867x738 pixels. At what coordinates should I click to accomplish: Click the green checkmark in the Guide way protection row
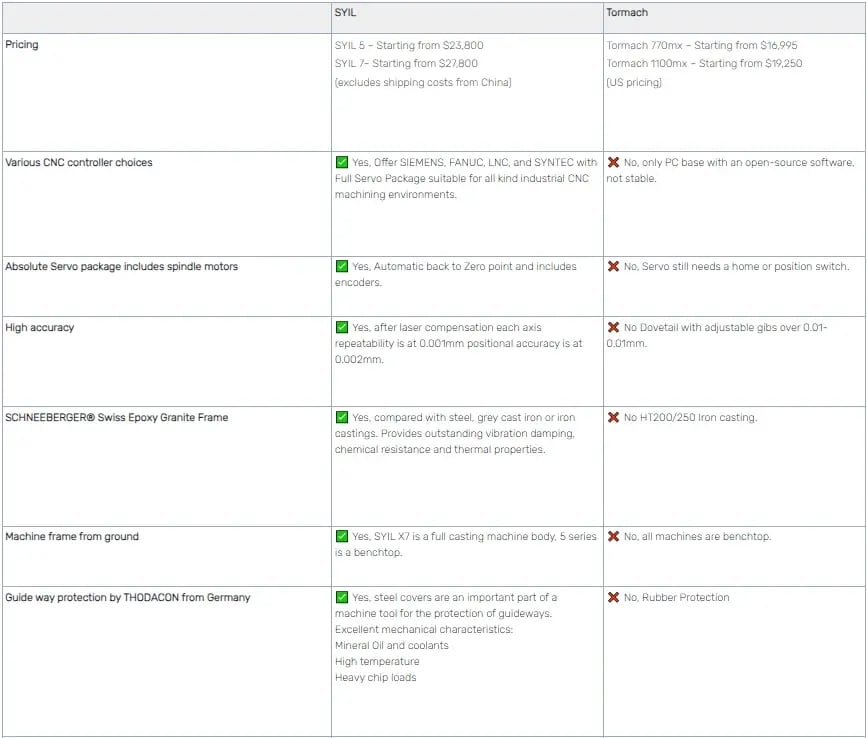[x=342, y=597]
